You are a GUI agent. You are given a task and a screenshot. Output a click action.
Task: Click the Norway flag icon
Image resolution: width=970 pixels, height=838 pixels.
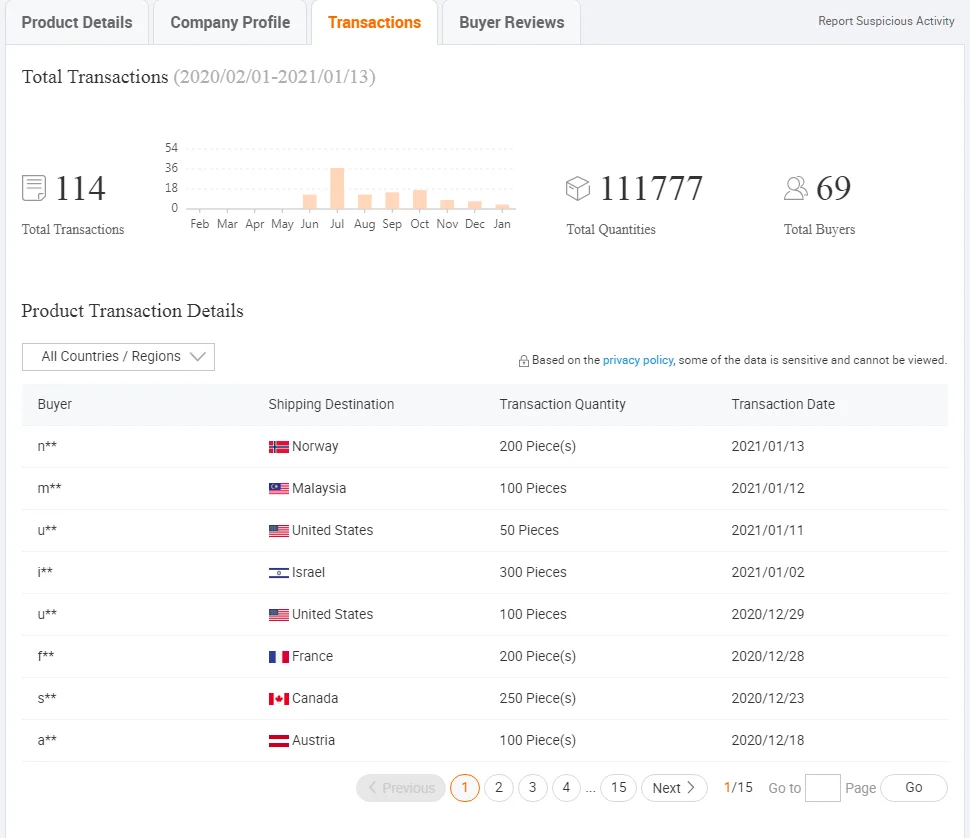click(279, 447)
